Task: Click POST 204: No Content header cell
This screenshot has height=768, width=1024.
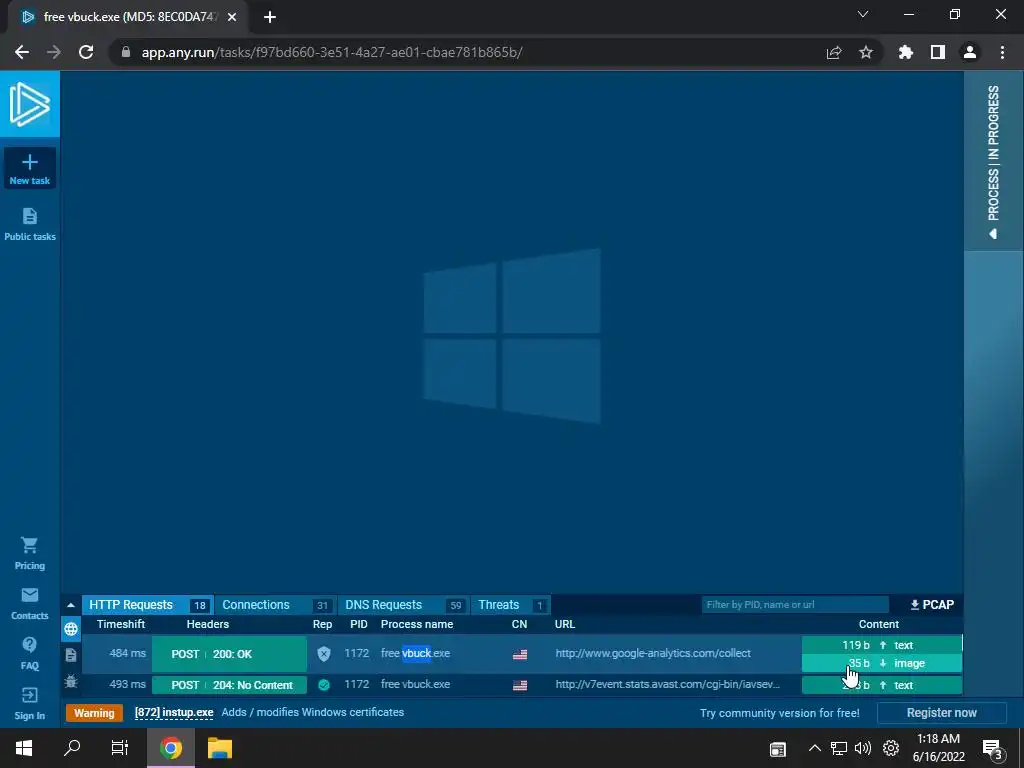Action: (229, 685)
